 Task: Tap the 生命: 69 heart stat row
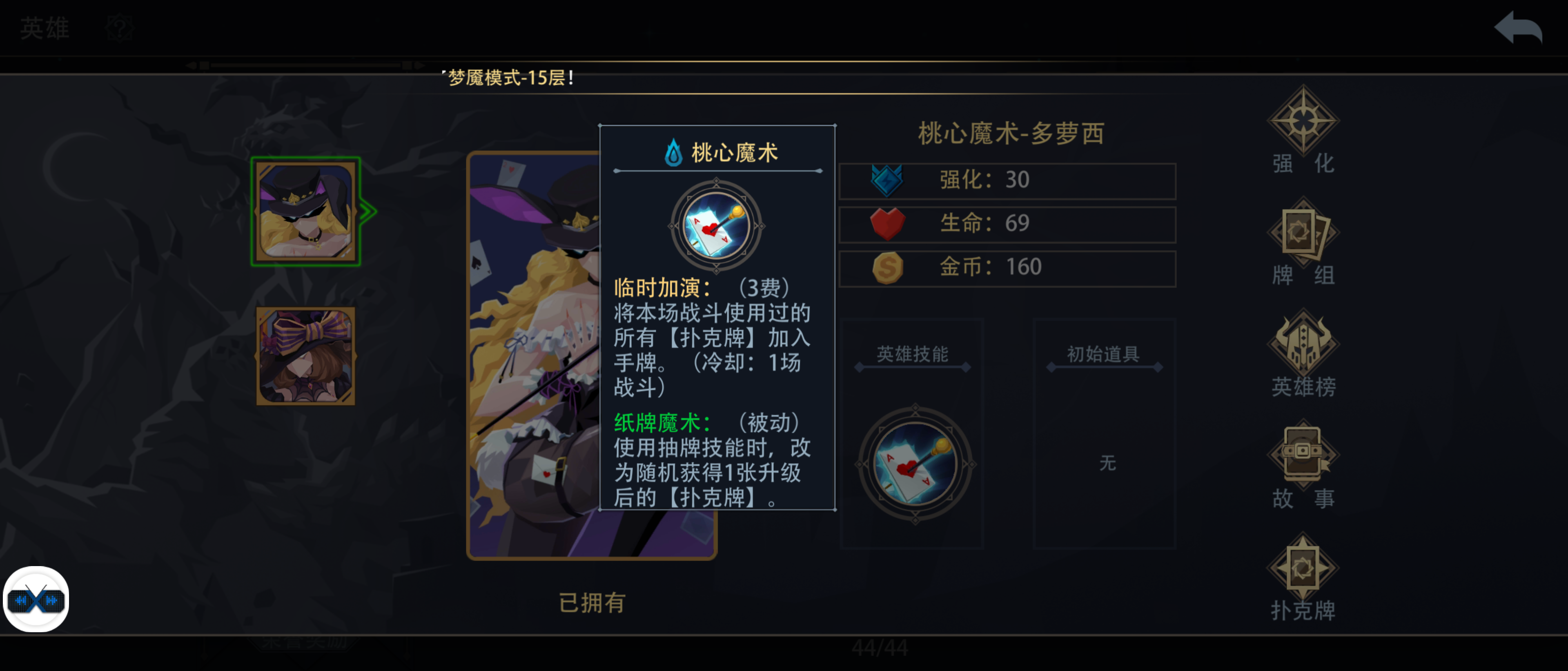(1007, 224)
